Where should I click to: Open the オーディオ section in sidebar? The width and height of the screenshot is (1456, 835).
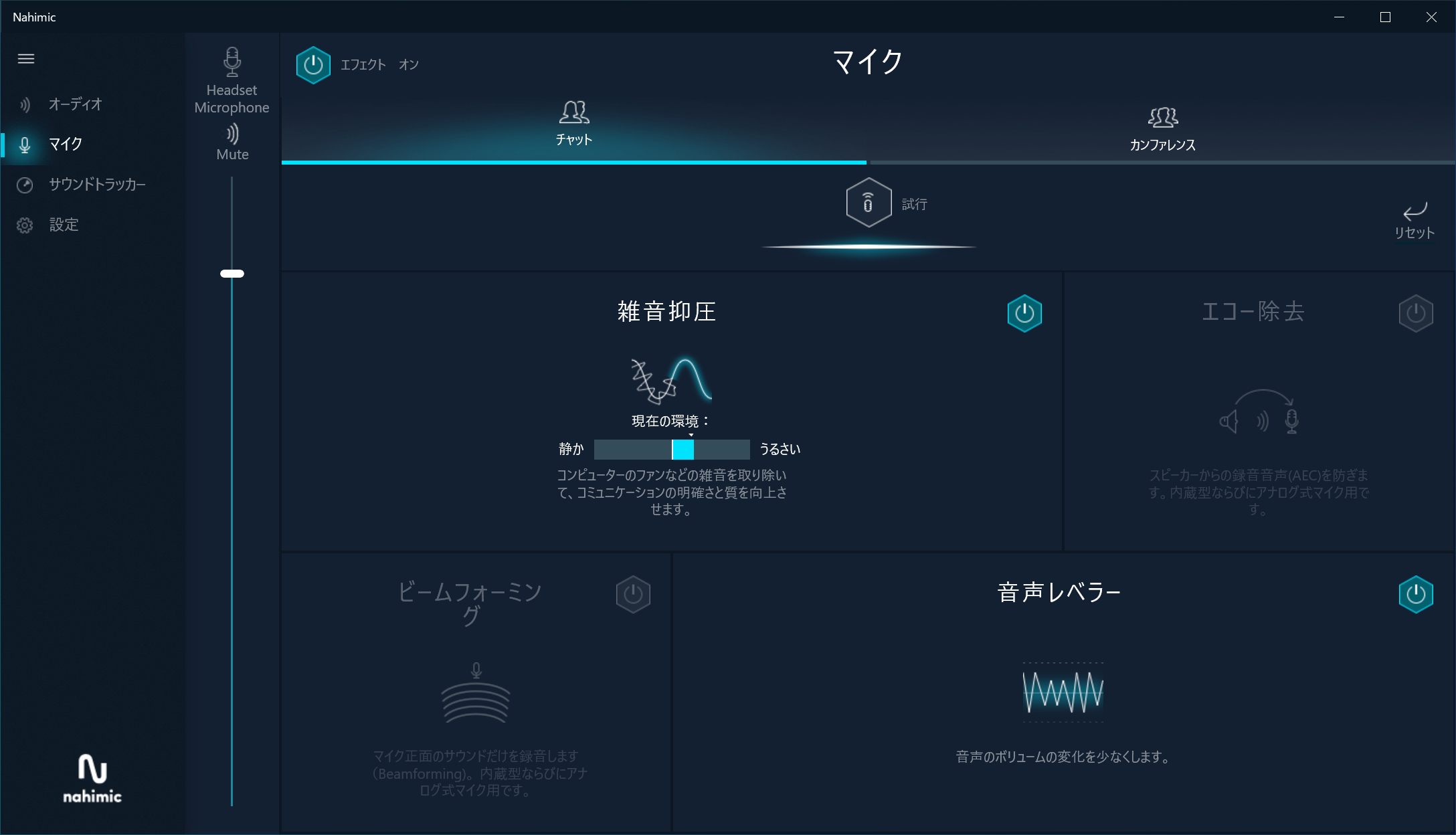coord(75,104)
